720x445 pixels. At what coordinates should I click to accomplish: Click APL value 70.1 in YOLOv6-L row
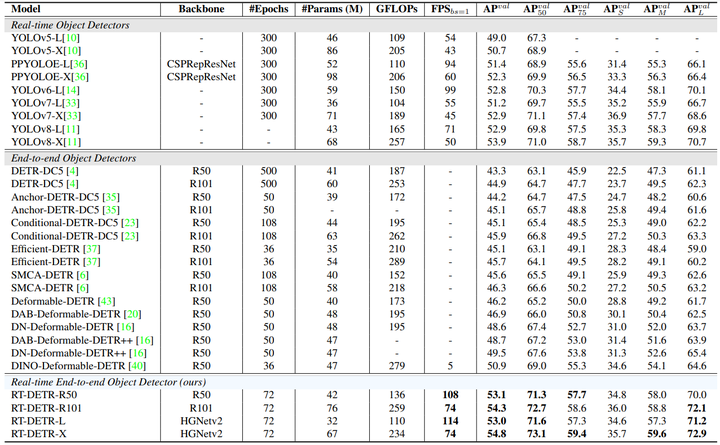coord(697,90)
